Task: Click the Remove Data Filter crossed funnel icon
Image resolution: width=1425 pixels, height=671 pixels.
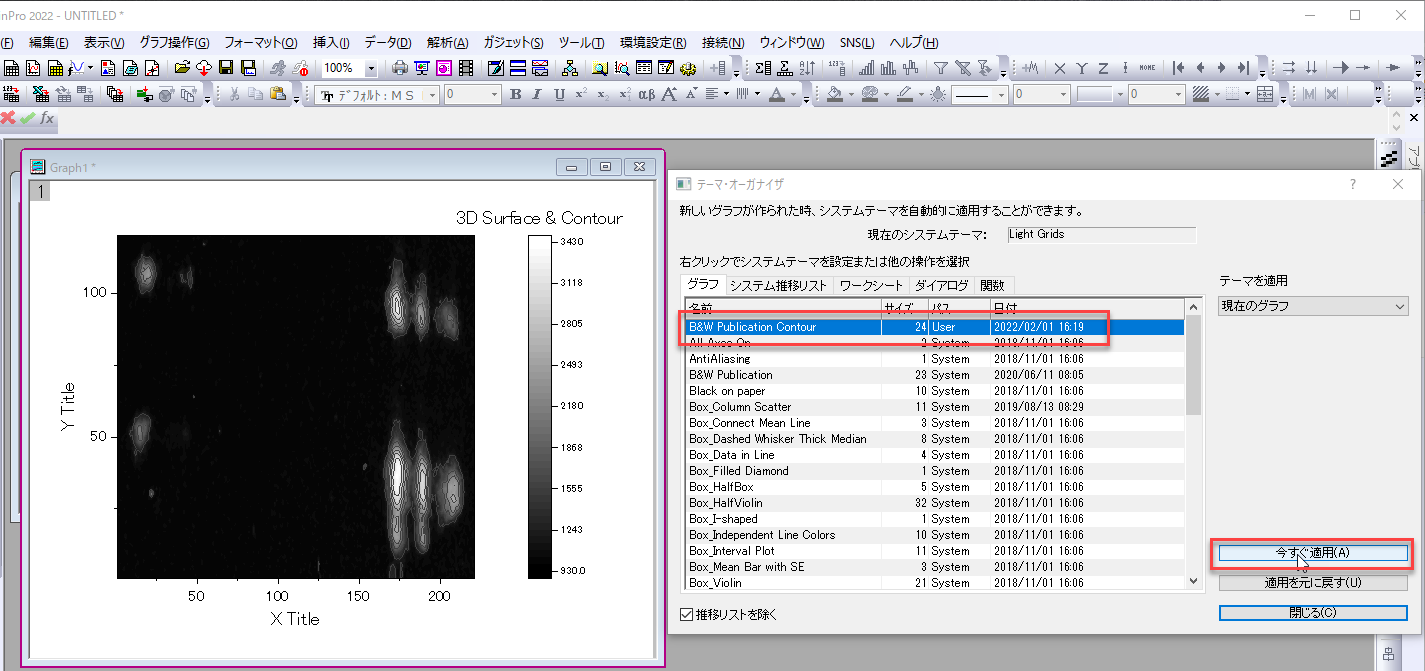Action: coord(962,68)
